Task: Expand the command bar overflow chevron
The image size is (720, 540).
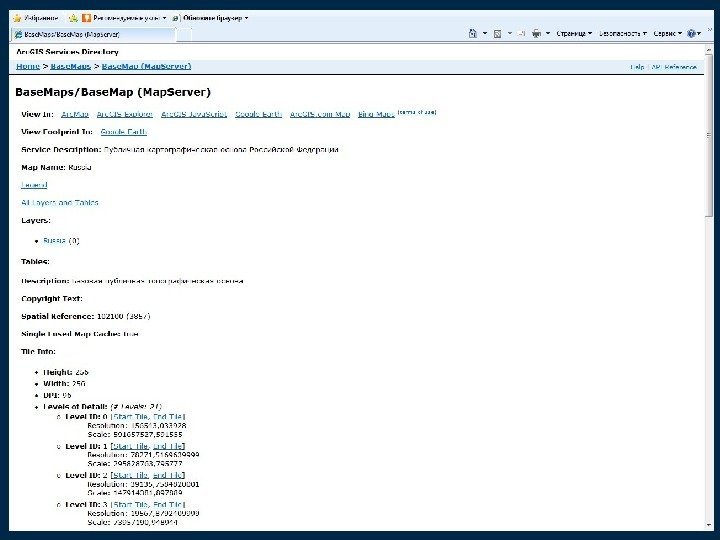Action: (709, 30)
